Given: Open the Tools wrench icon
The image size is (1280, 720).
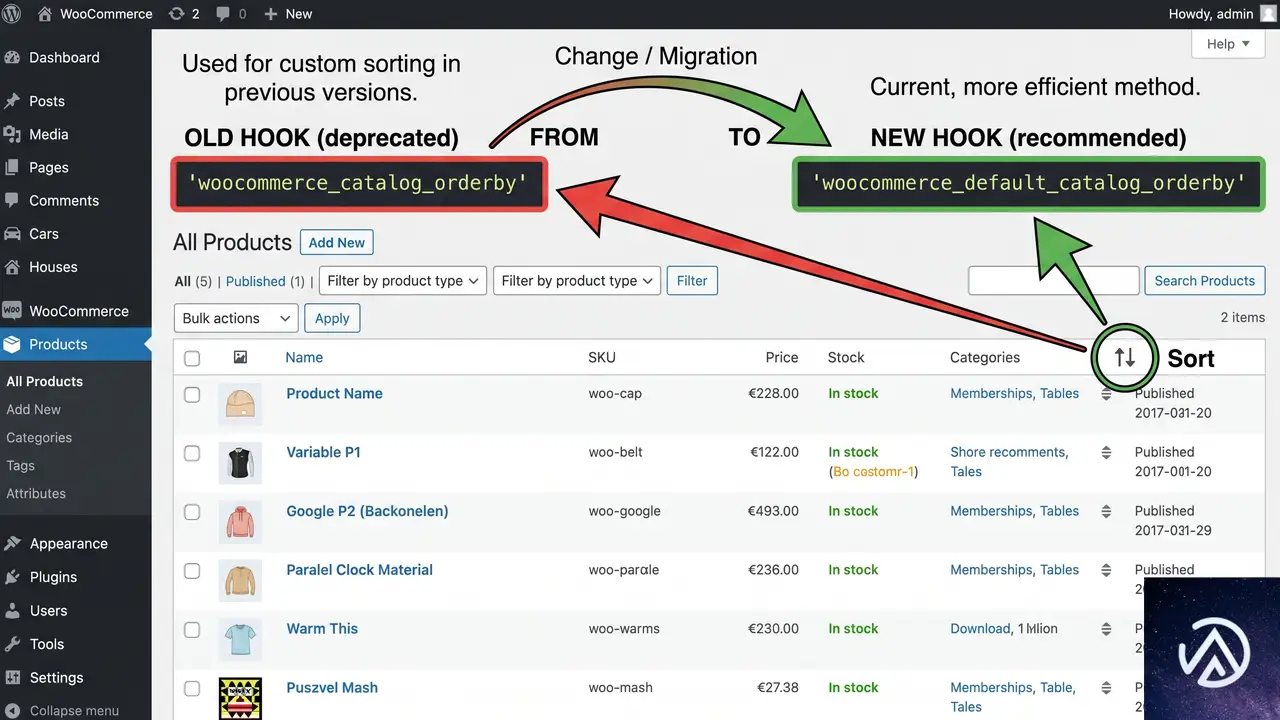Looking at the screenshot, I should coord(12,644).
